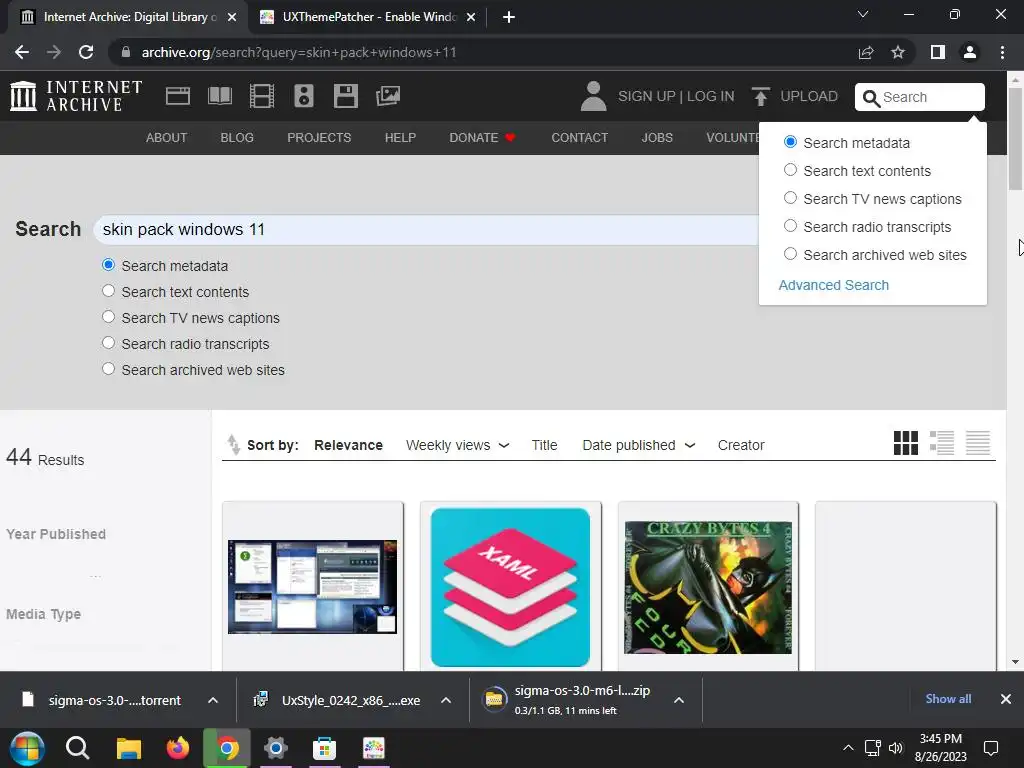Click the user avatar icon
1024x768 pixels.
593,96
